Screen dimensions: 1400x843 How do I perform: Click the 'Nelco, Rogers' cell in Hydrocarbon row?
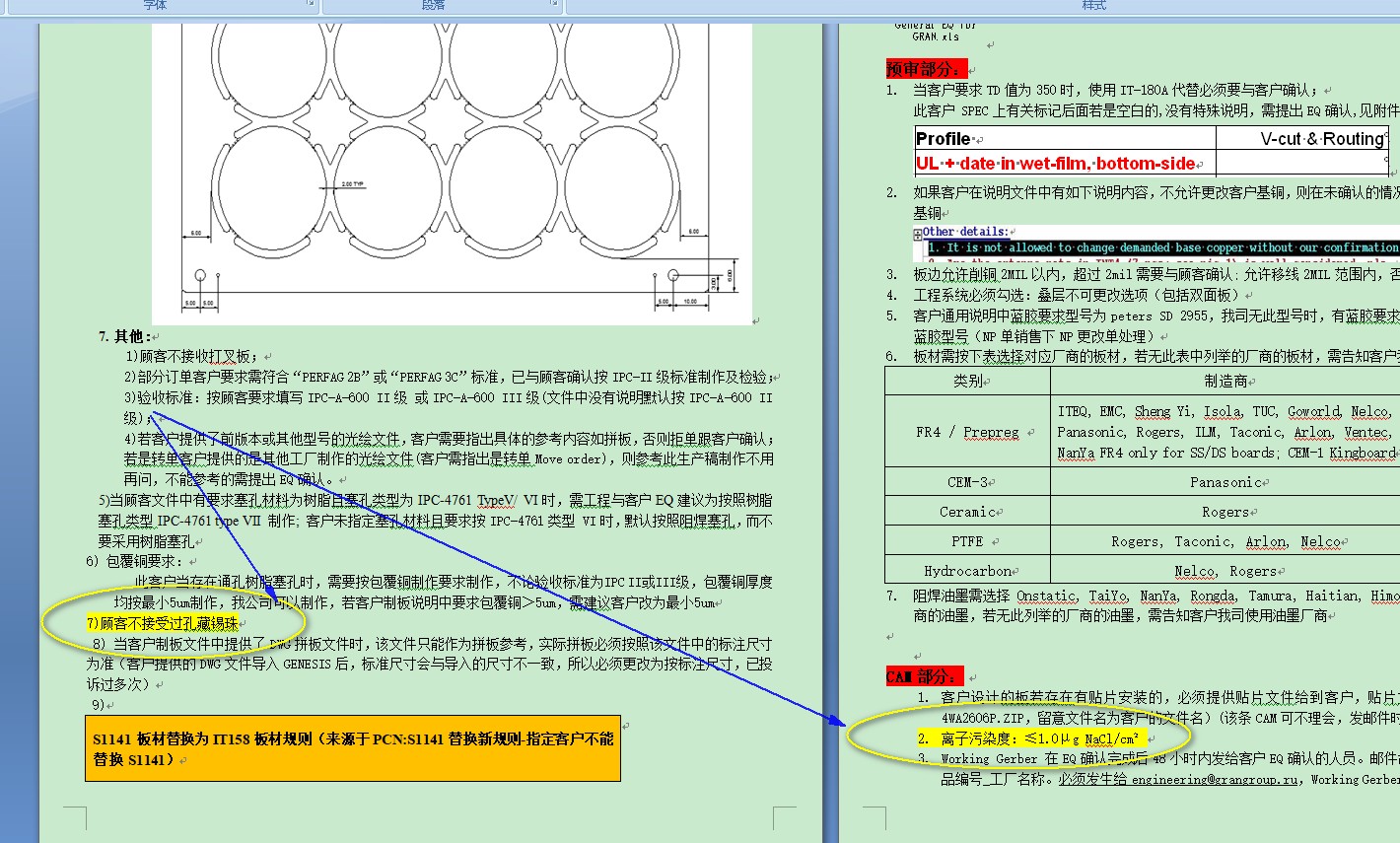[x=1225, y=571]
